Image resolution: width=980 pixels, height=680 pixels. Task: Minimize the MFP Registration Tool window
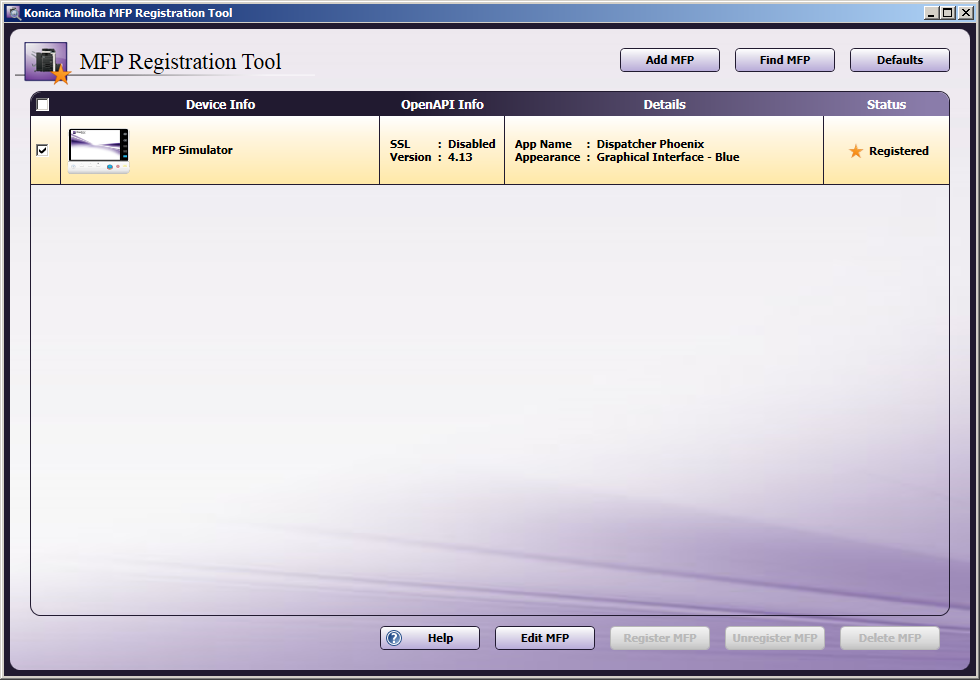point(931,12)
